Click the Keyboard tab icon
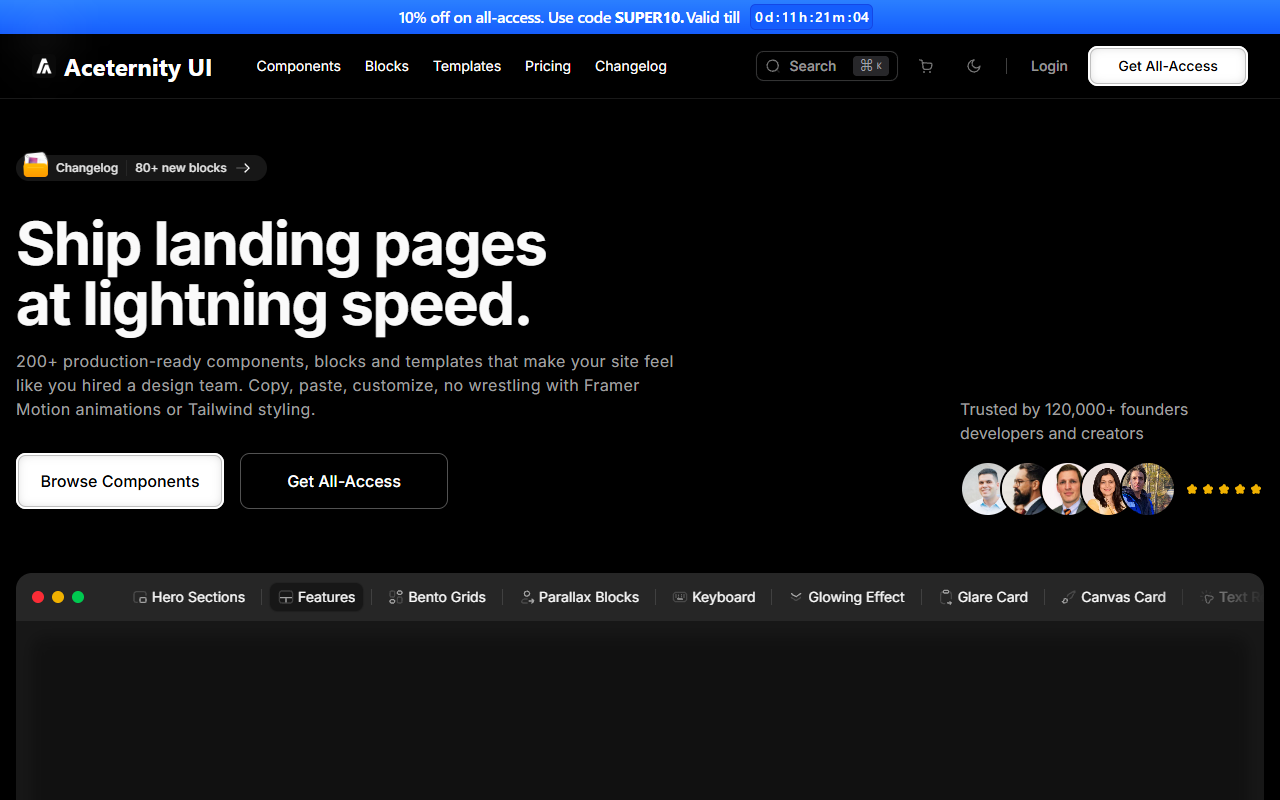Screen dimensions: 1280x800 click(680, 598)
